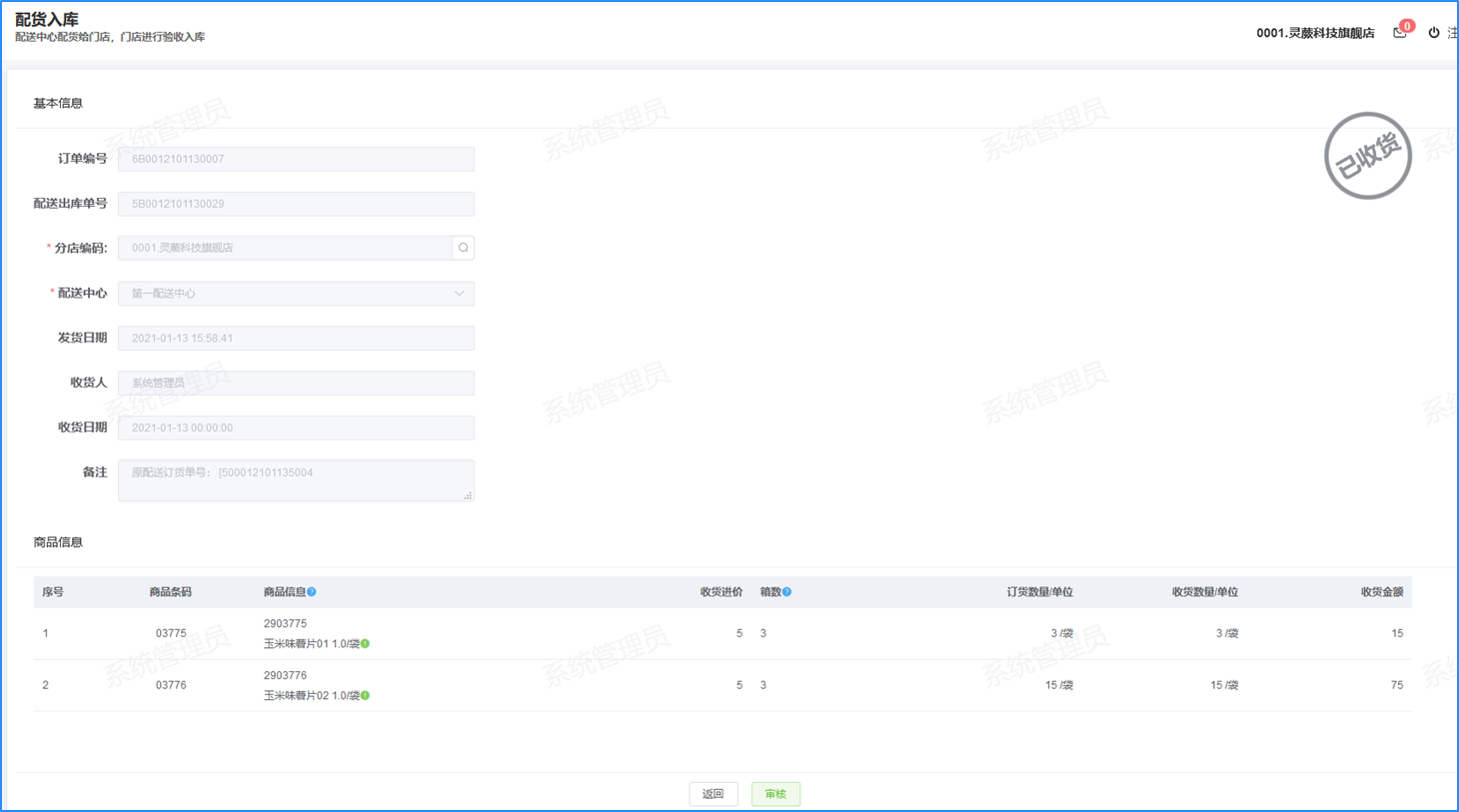Click product name 玉米味薯片01 1.0/袋
This screenshot has width=1459, height=812.
[x=311, y=644]
